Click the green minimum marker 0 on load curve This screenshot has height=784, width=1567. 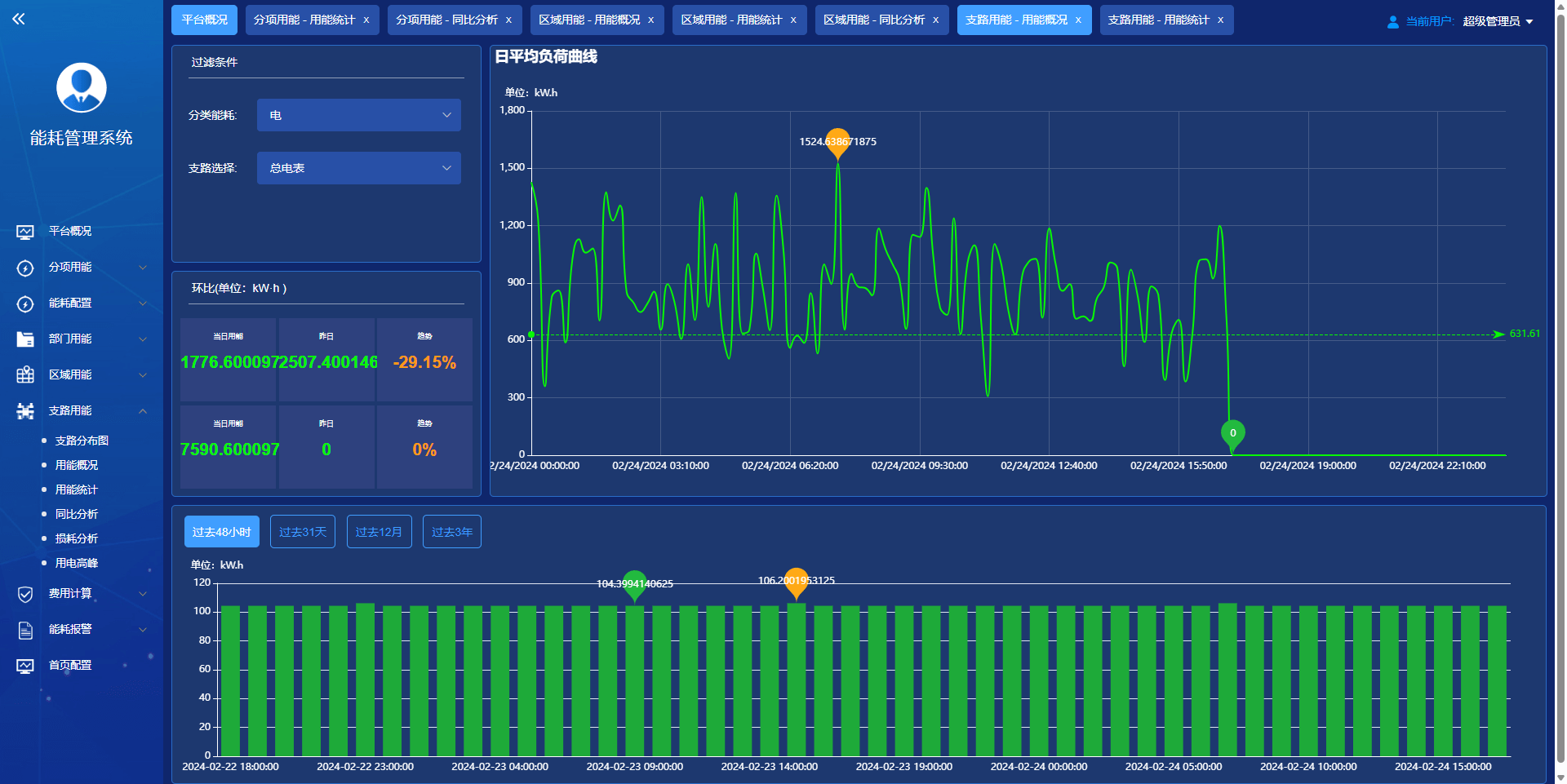coord(1232,435)
